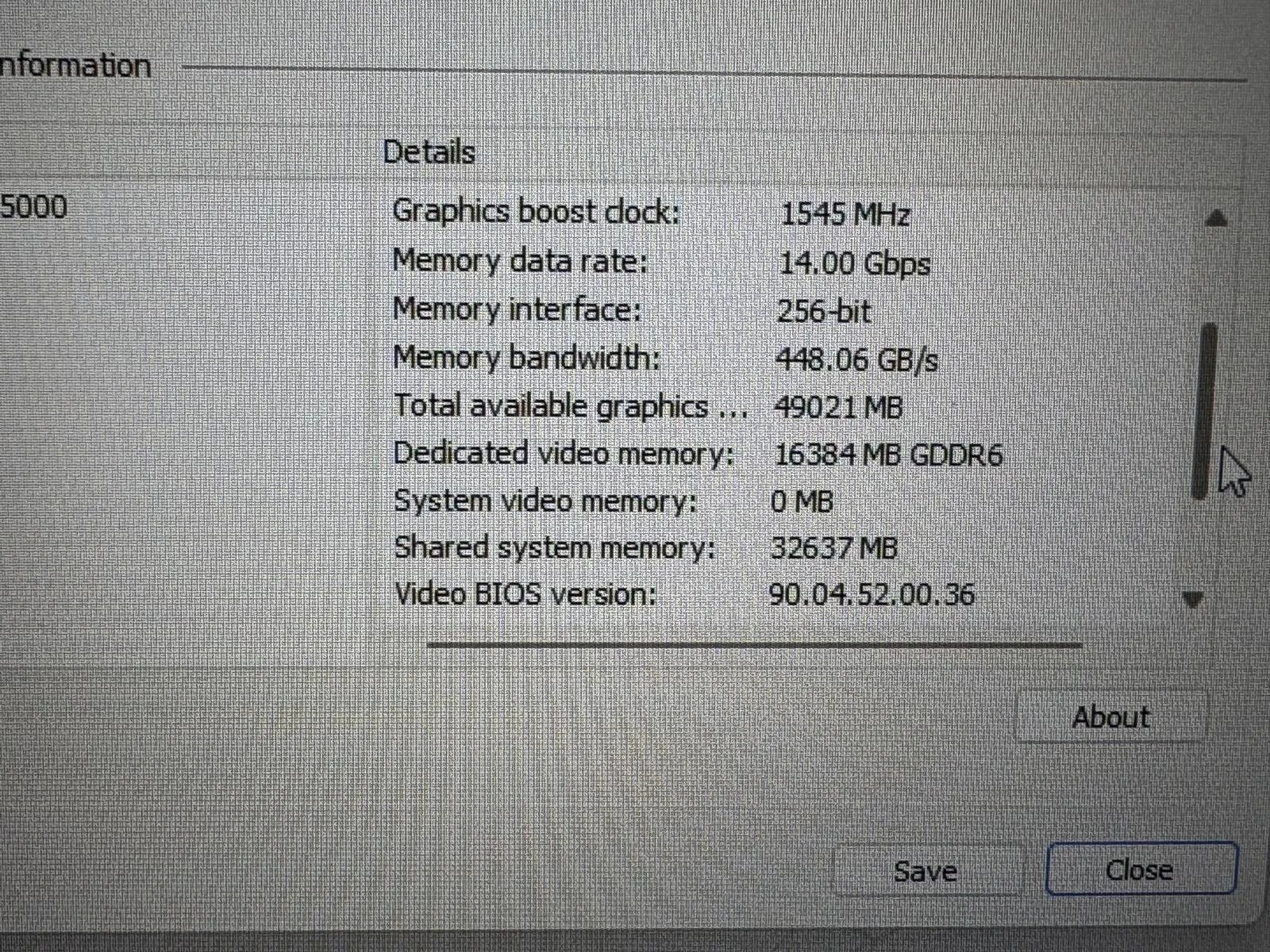
Task: Click the scroll up arrow in Details list
Action: coord(1215,218)
